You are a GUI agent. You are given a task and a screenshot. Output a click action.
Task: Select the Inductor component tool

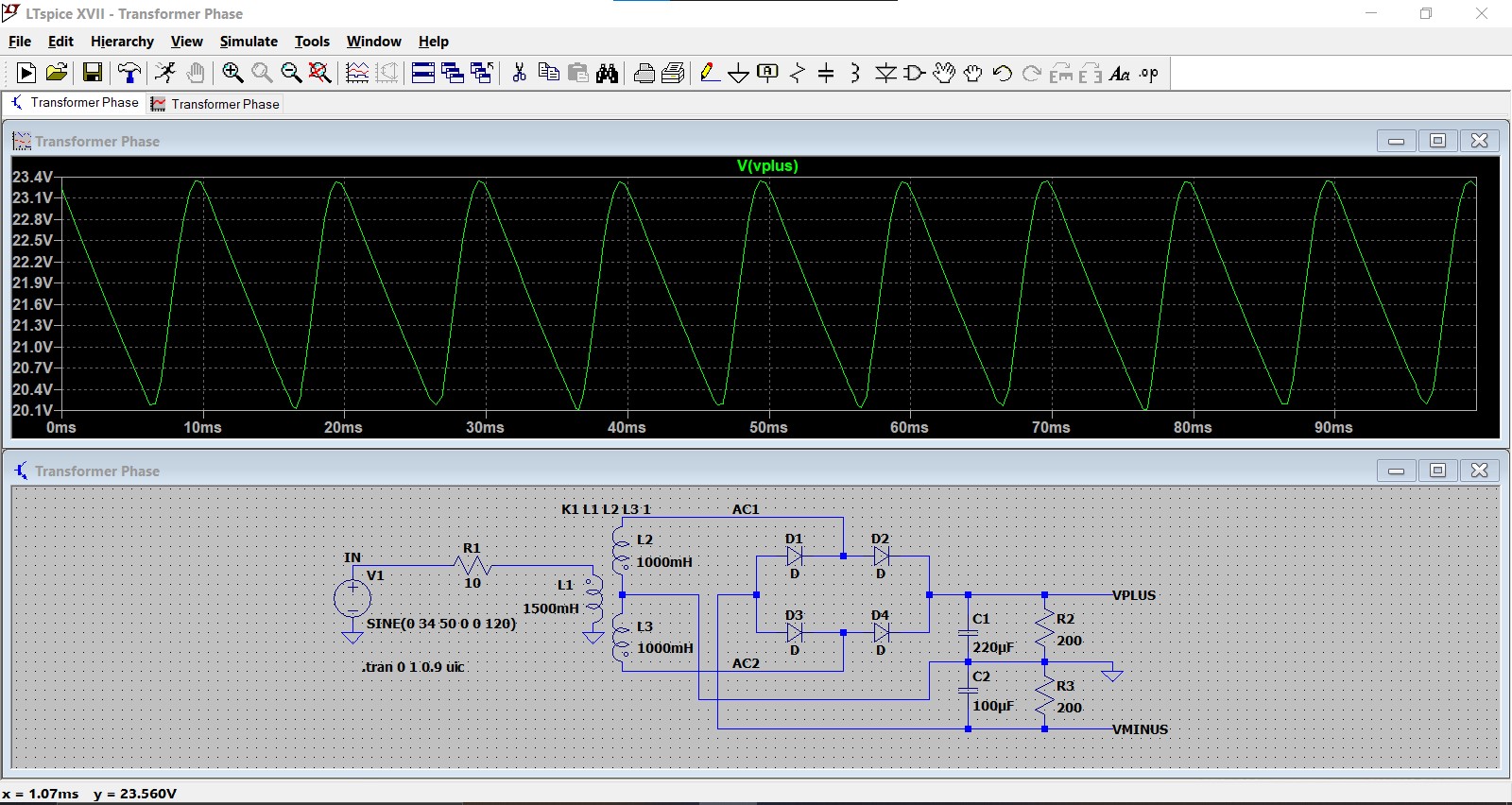855,73
